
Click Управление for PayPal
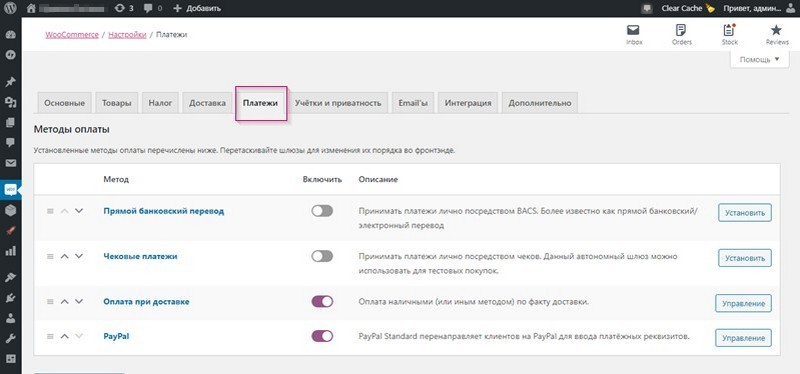(743, 338)
